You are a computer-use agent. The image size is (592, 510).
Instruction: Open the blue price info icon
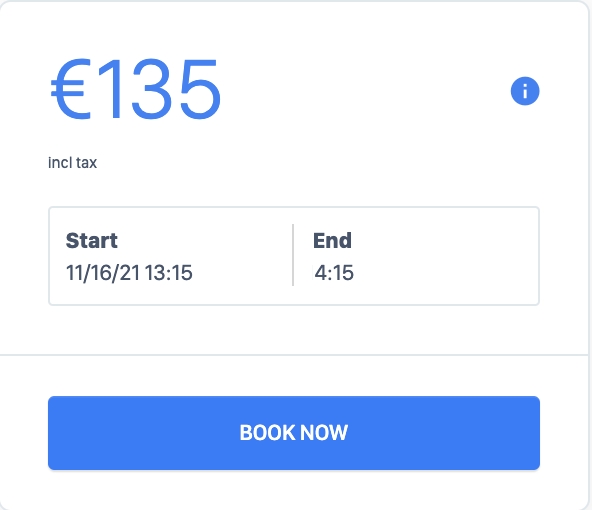(x=525, y=91)
